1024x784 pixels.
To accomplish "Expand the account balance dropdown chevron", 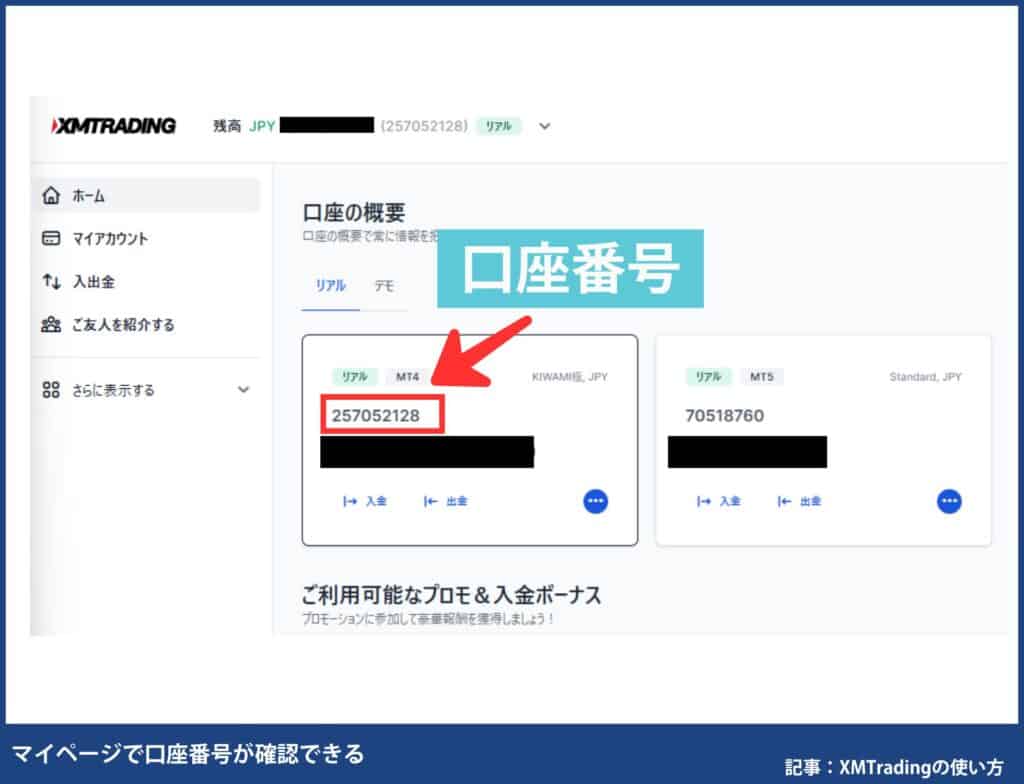I will (544, 126).
